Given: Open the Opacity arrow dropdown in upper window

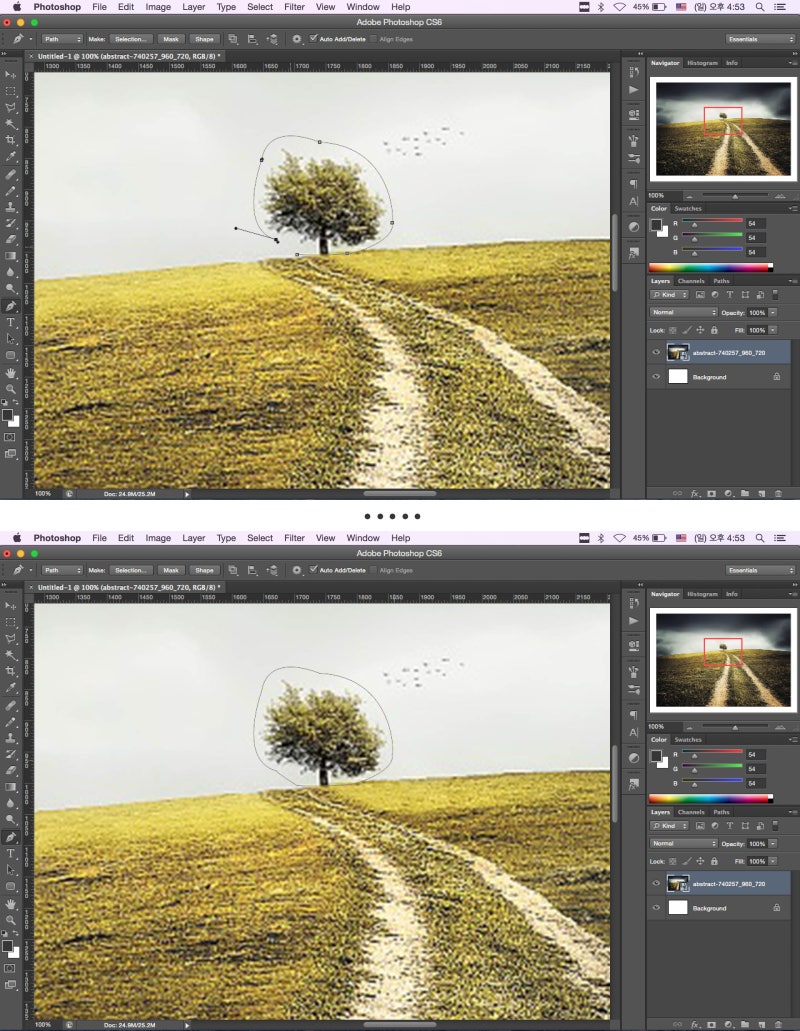Looking at the screenshot, I should (773, 312).
